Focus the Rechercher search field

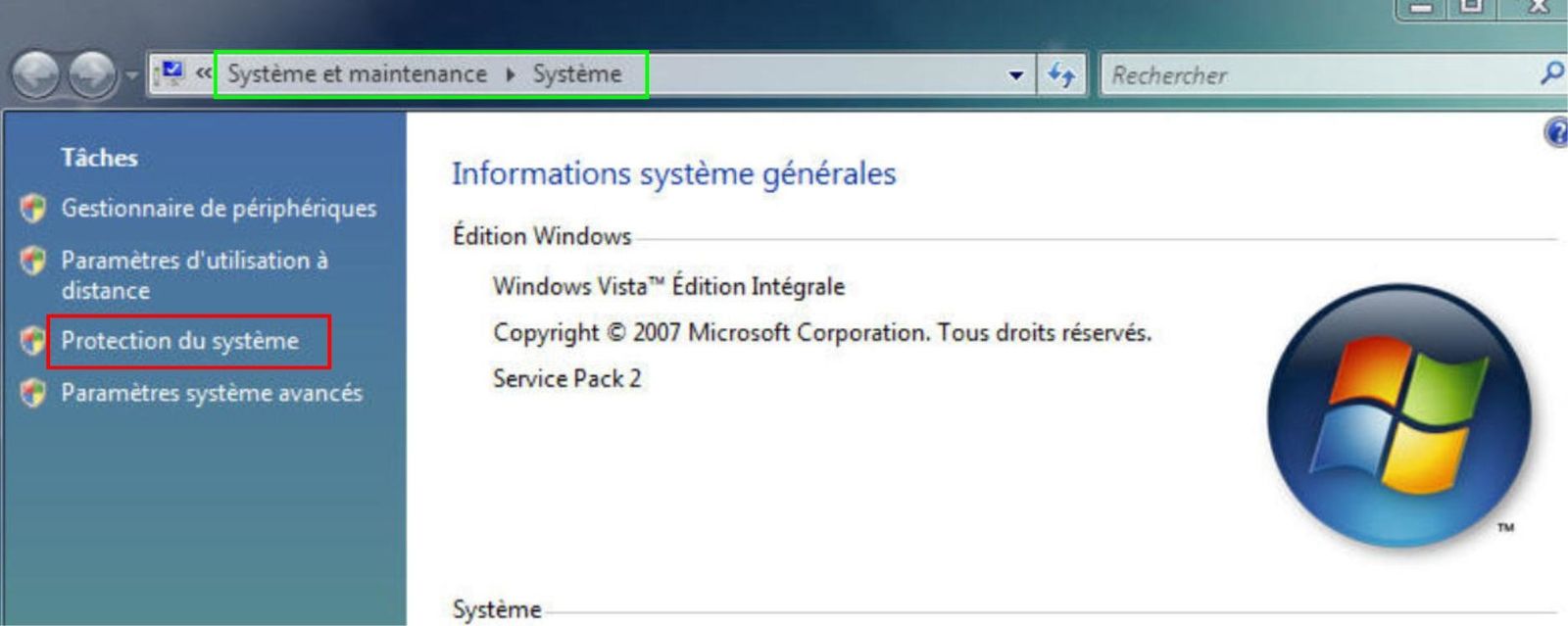click(1318, 75)
